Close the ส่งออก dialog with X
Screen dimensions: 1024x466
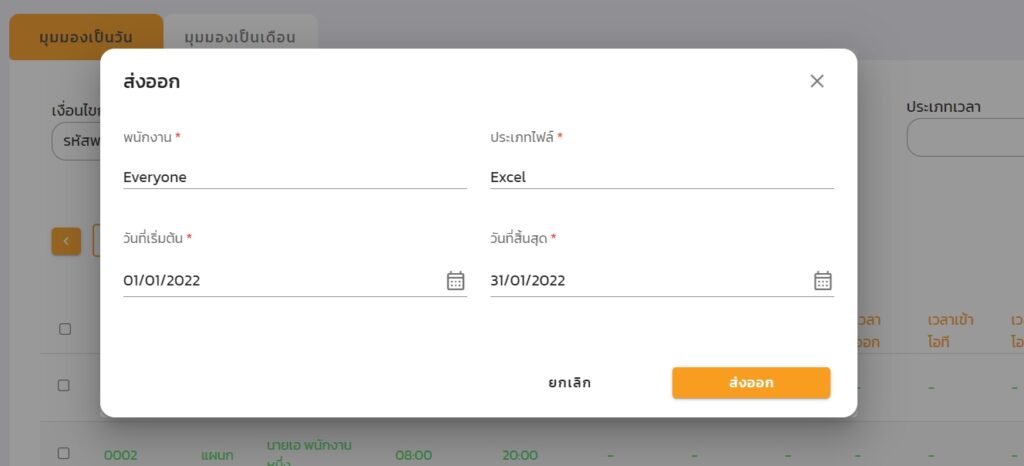(x=817, y=81)
